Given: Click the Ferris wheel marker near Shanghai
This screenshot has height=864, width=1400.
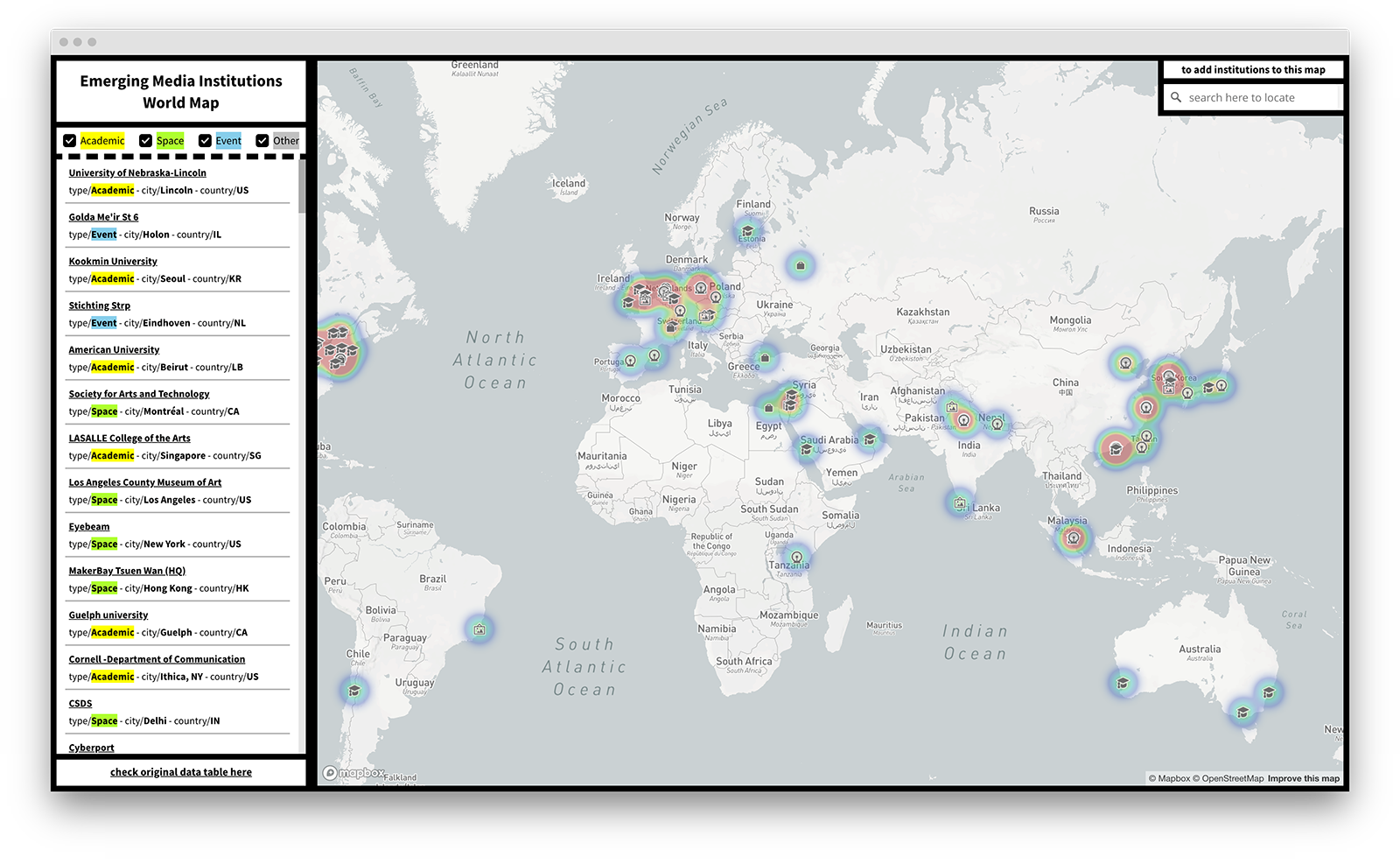Looking at the screenshot, I should click(x=1146, y=407).
